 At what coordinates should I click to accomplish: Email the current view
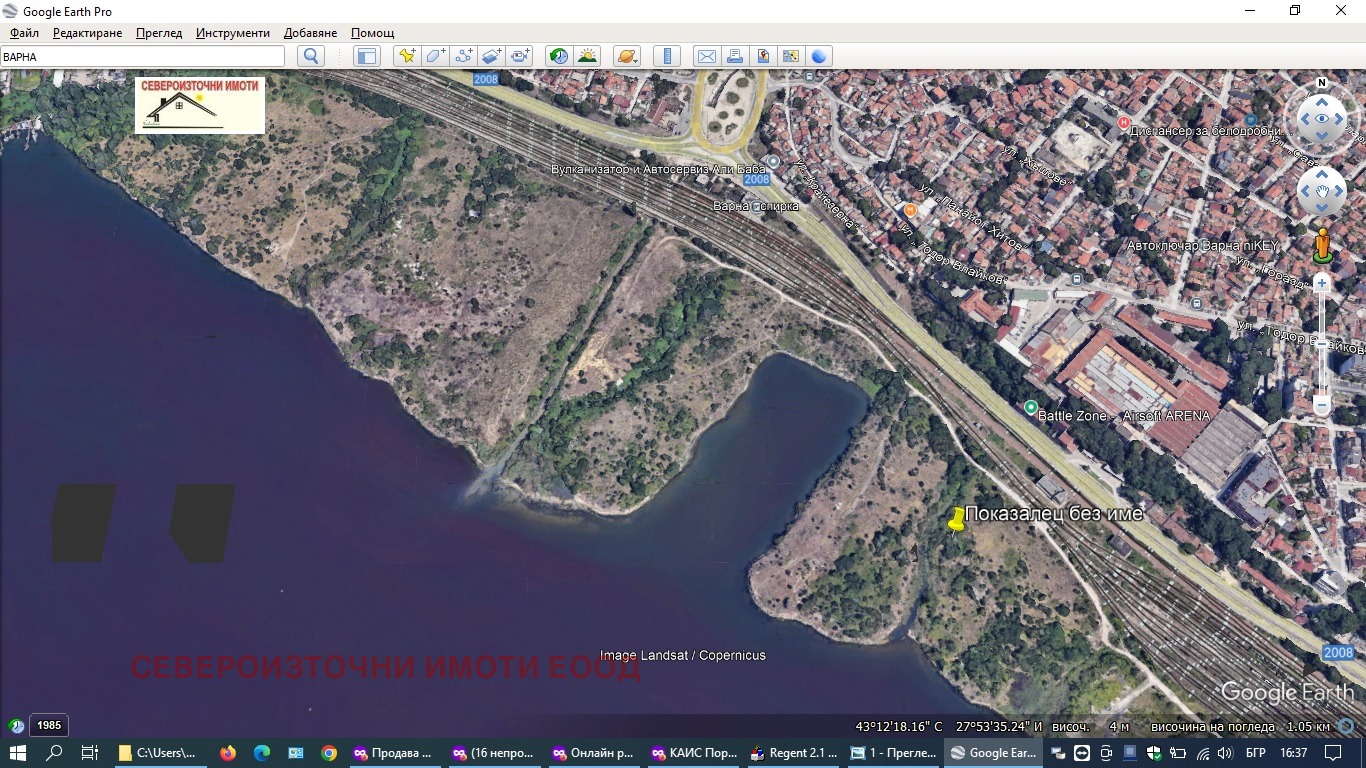(706, 56)
